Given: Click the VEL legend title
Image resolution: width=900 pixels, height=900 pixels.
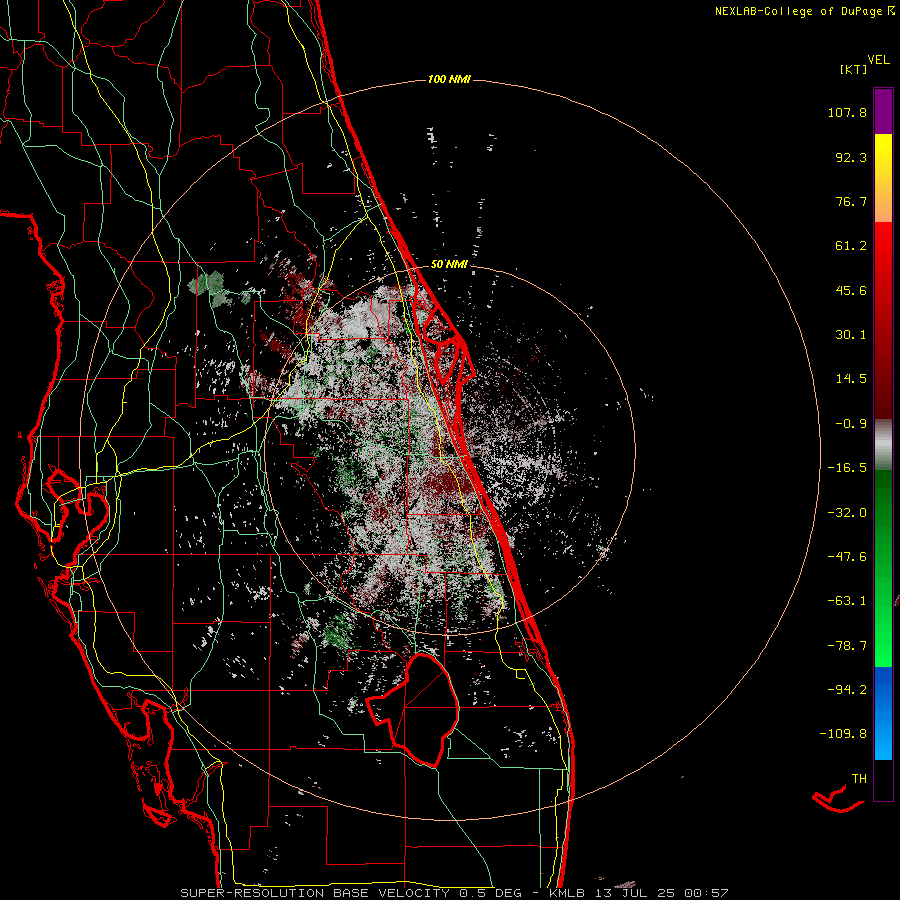Looking at the screenshot, I should [878, 60].
